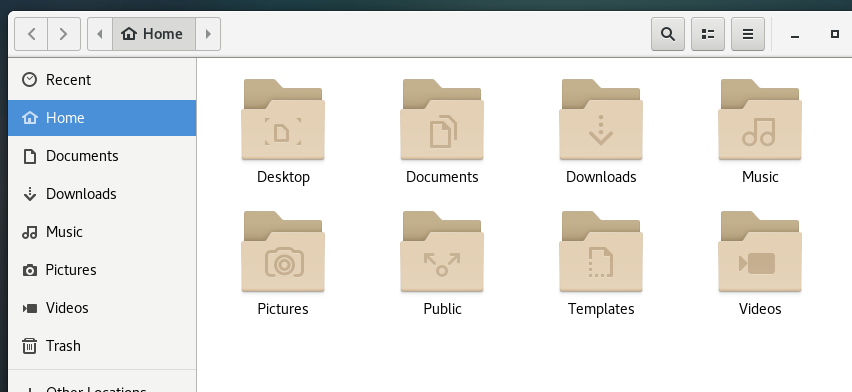The image size is (852, 392).
Task: Select the Public folder icon
Action: click(442, 252)
